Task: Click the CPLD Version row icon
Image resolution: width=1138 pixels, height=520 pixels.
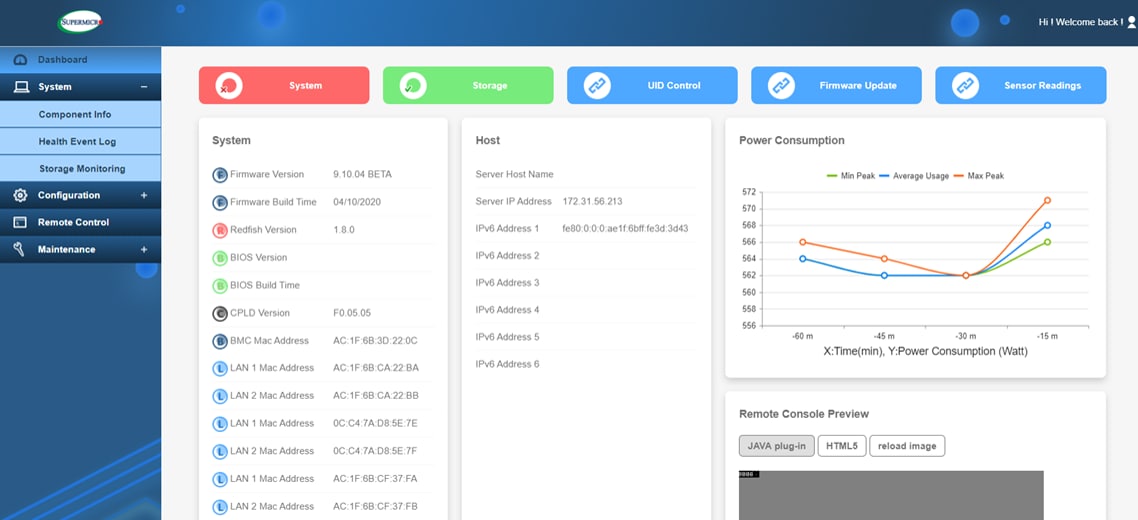Action: click(220, 313)
